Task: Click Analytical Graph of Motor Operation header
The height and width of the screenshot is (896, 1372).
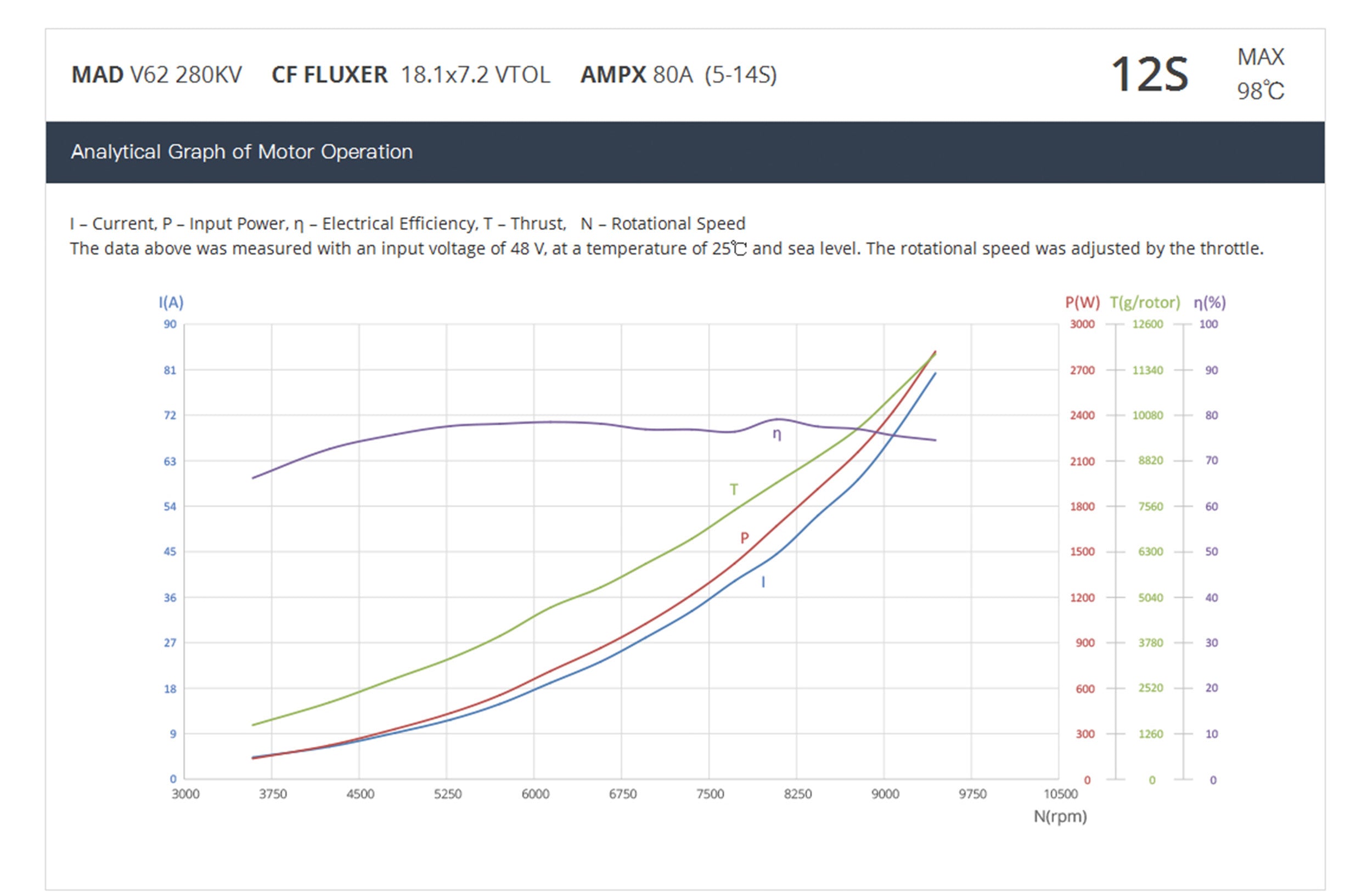Action: [x=241, y=151]
